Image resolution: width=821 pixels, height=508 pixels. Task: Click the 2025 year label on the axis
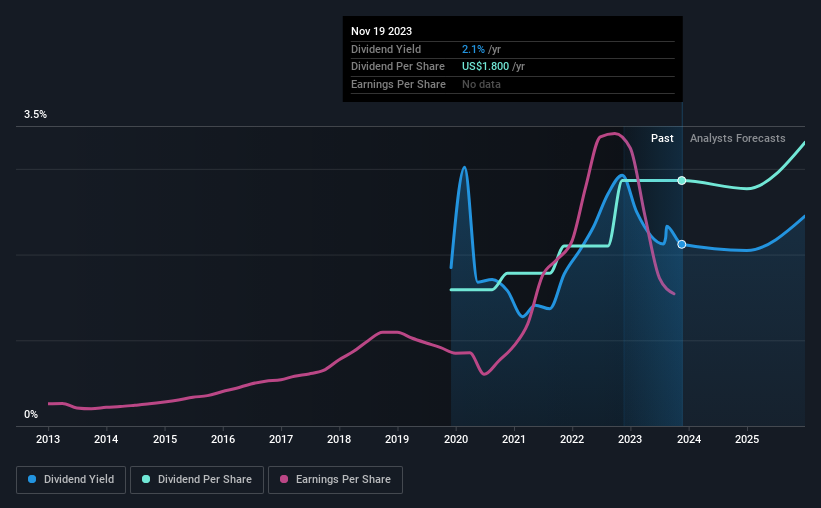pos(747,439)
